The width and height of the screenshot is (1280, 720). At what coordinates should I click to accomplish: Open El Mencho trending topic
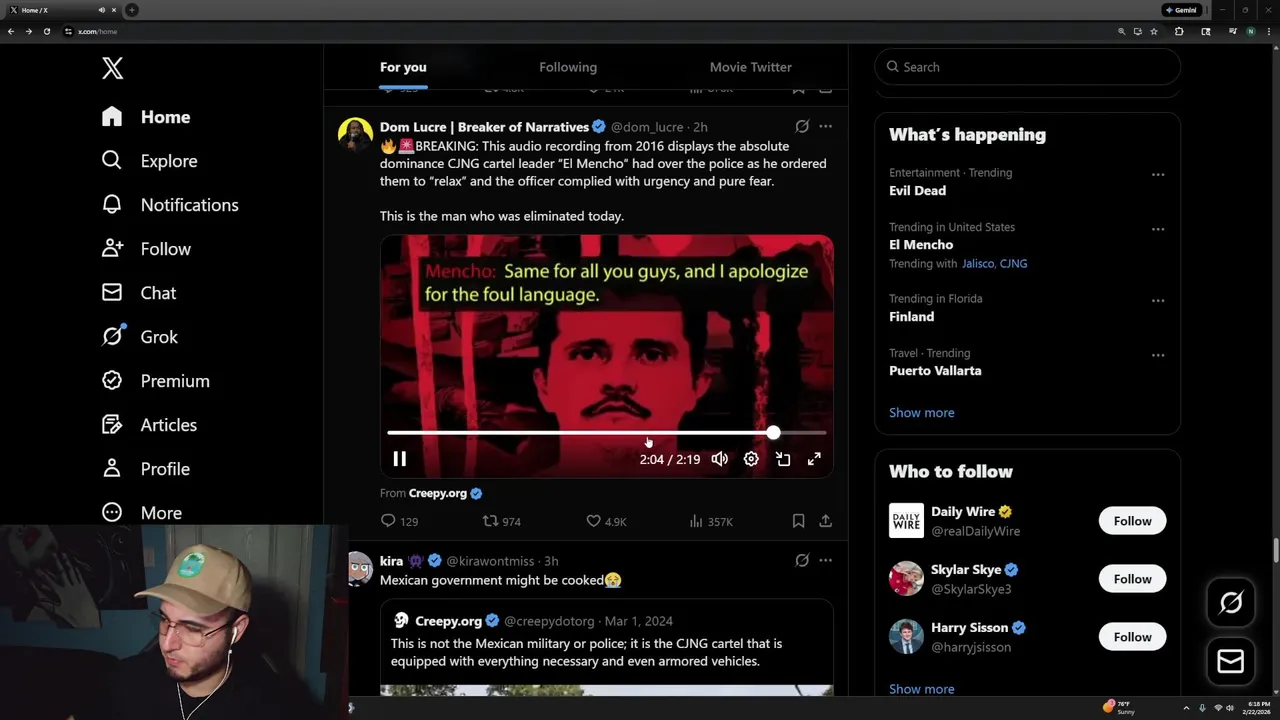[921, 244]
